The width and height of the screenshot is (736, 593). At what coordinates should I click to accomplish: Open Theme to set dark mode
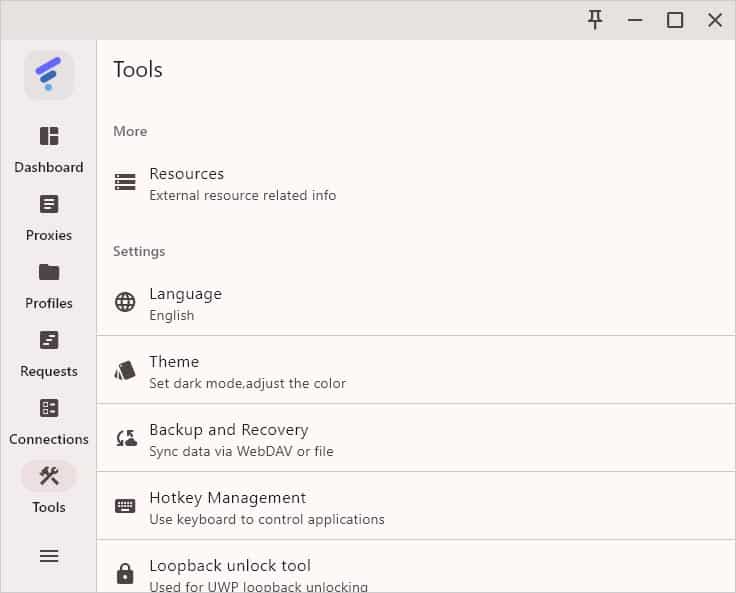tap(416, 370)
